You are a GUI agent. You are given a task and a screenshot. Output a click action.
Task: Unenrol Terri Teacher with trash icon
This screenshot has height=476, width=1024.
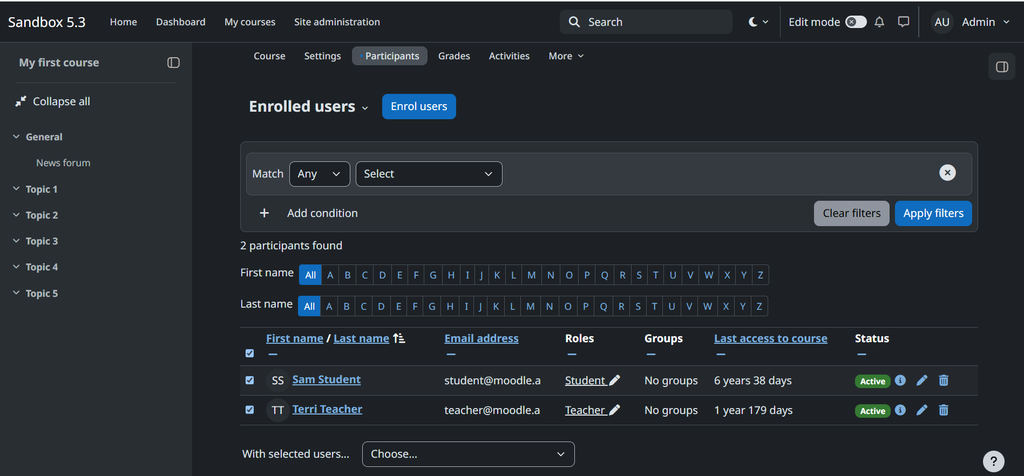tap(944, 410)
